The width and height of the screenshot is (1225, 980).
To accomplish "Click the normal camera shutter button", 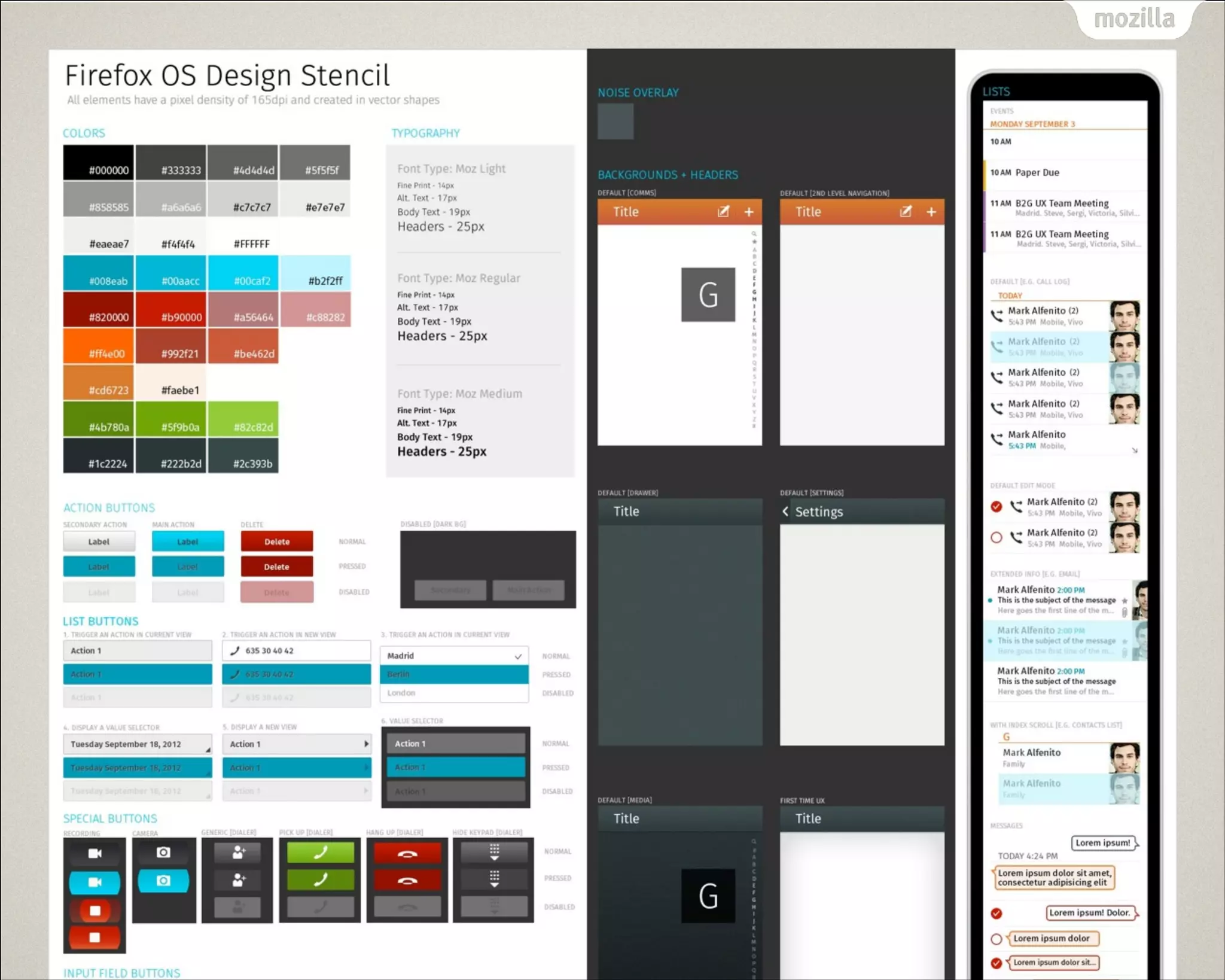I will [163, 852].
